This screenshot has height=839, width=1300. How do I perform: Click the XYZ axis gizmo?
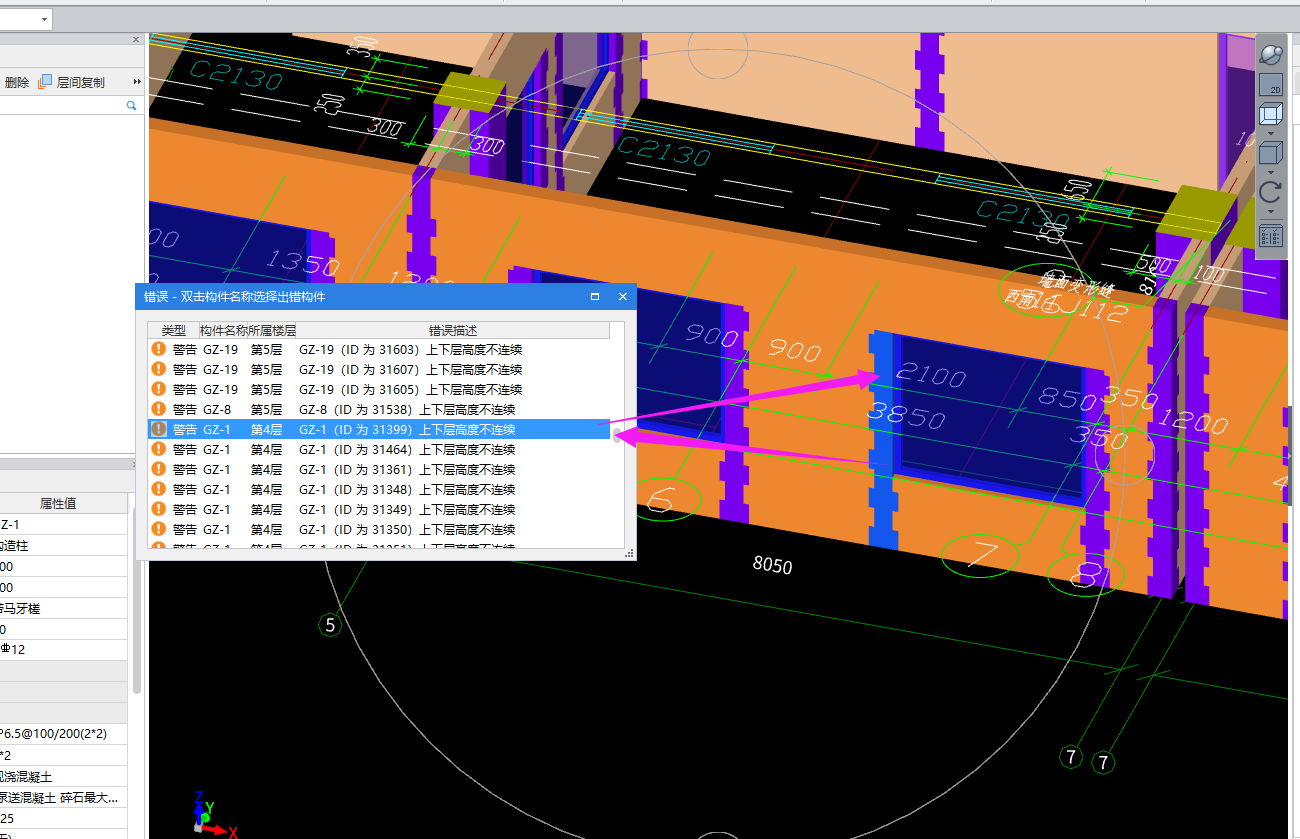(212, 814)
